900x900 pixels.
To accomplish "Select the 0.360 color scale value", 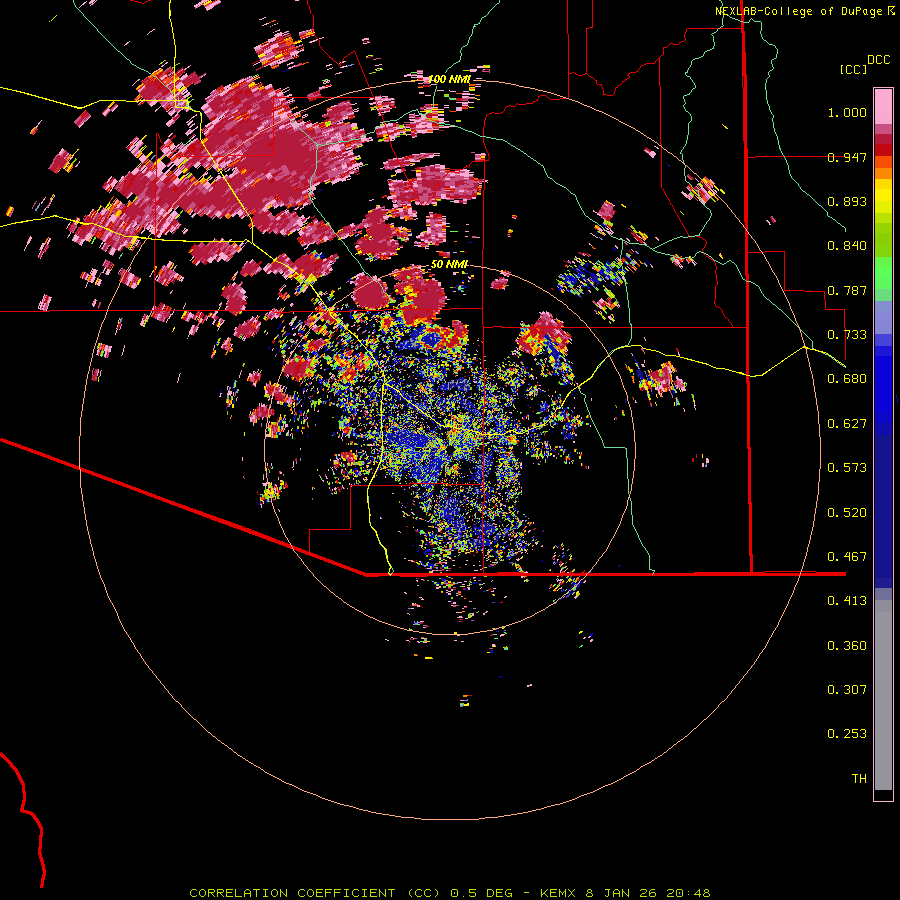I will 847,646.
